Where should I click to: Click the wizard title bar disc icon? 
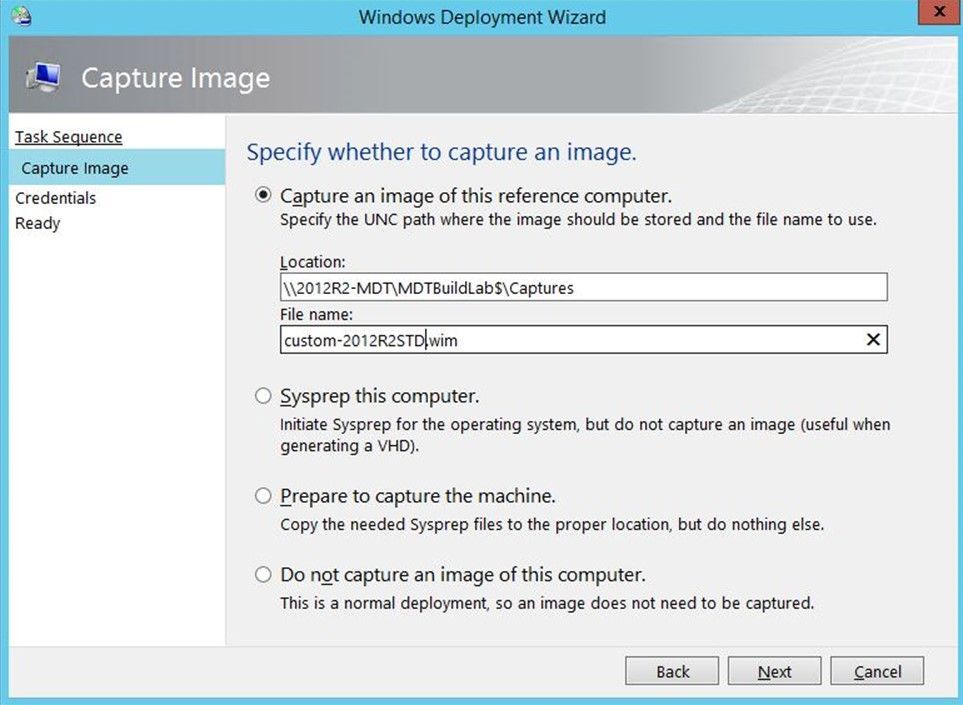coord(20,17)
